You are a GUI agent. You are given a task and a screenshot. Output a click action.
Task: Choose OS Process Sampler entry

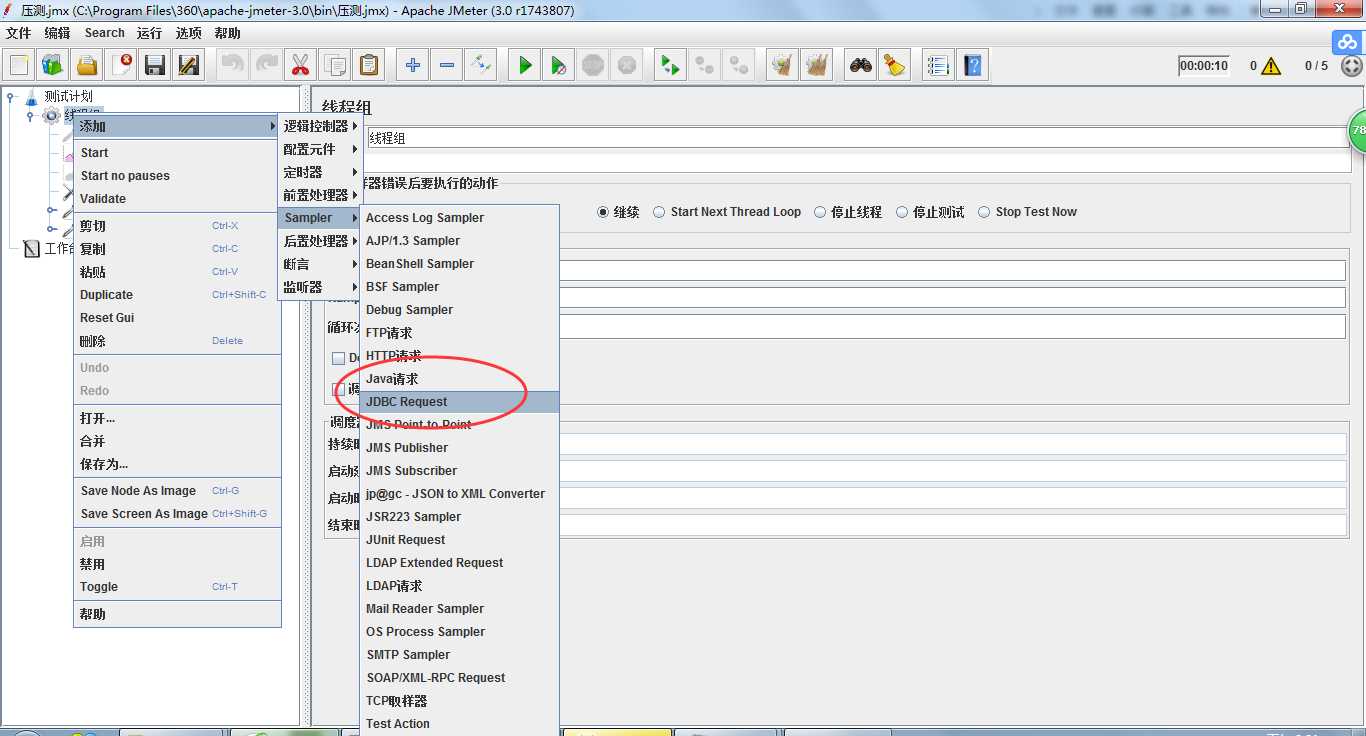pyautogui.click(x=459, y=632)
